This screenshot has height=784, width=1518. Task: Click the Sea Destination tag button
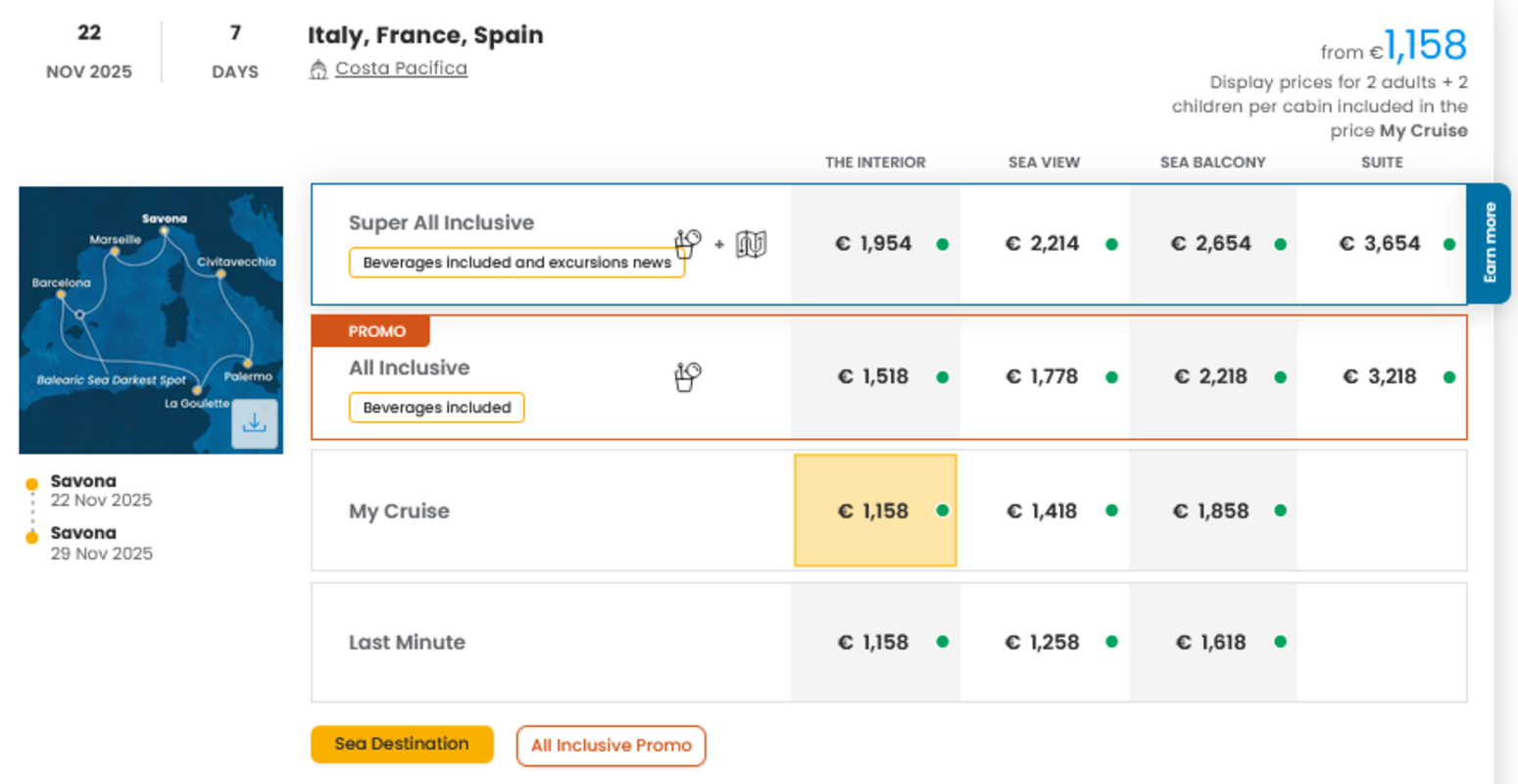(402, 744)
